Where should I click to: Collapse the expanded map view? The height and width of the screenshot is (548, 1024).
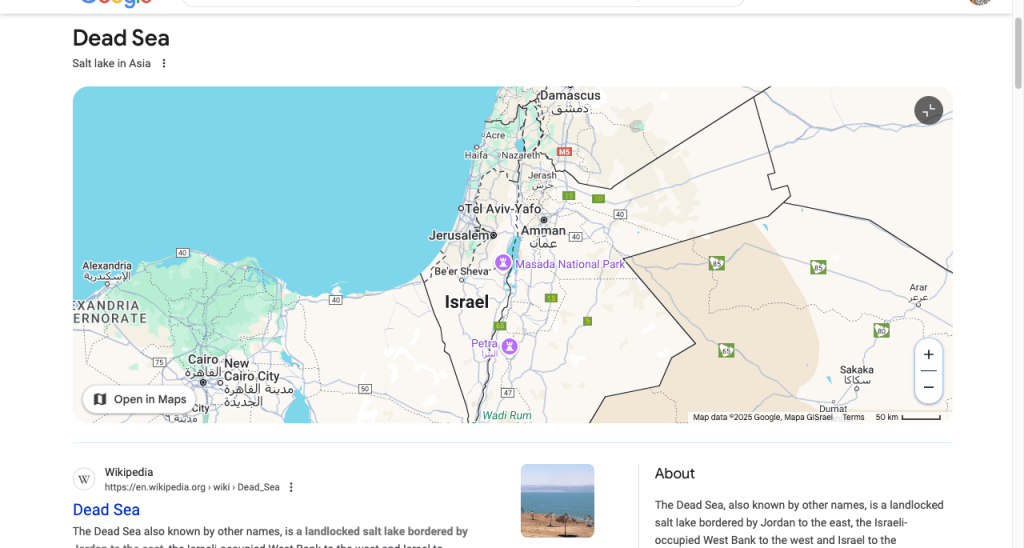pyautogui.click(x=928, y=110)
